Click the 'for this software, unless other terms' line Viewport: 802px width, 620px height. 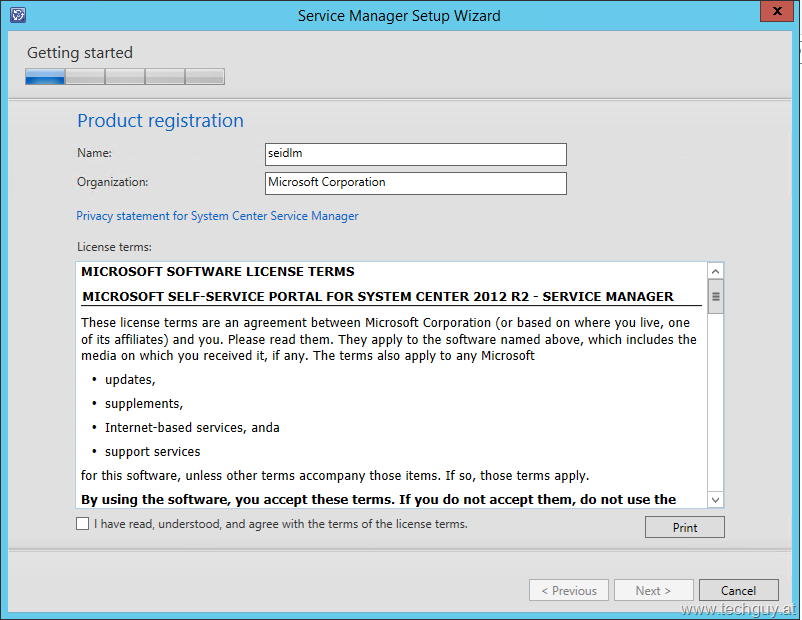point(335,476)
